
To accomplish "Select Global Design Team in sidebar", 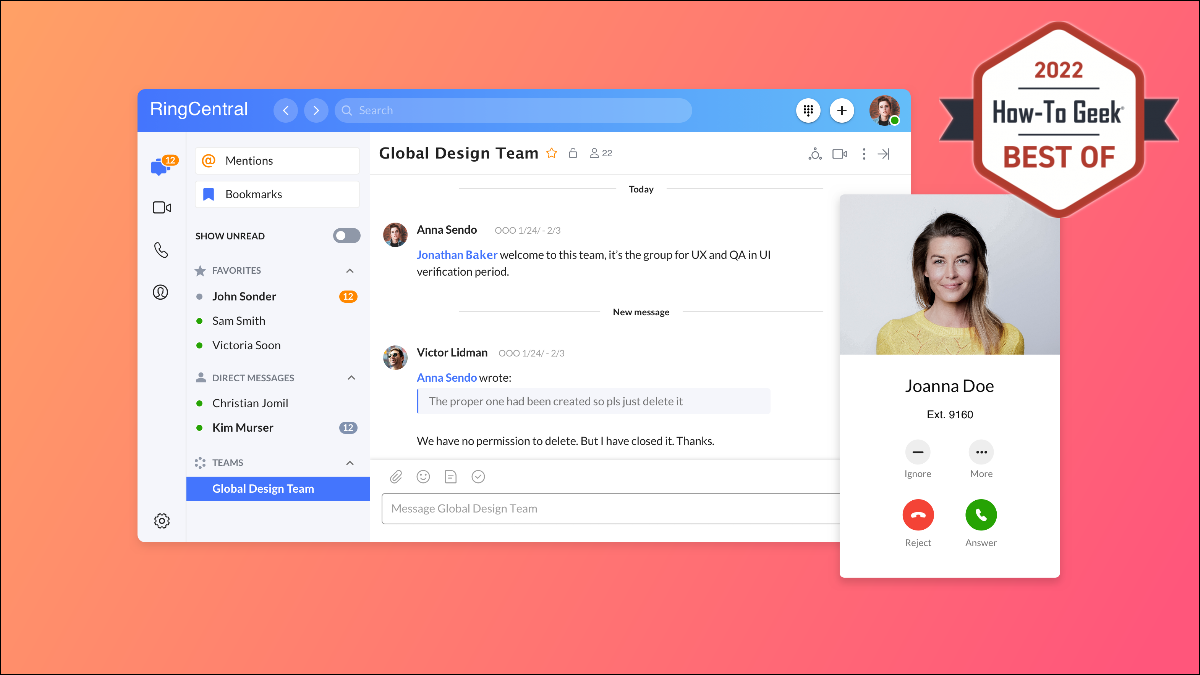I will 278,489.
